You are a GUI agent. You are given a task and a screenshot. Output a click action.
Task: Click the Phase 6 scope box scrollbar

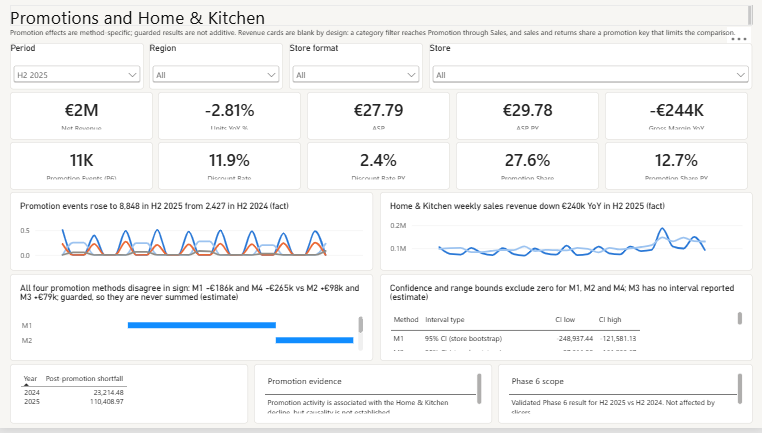click(x=740, y=388)
